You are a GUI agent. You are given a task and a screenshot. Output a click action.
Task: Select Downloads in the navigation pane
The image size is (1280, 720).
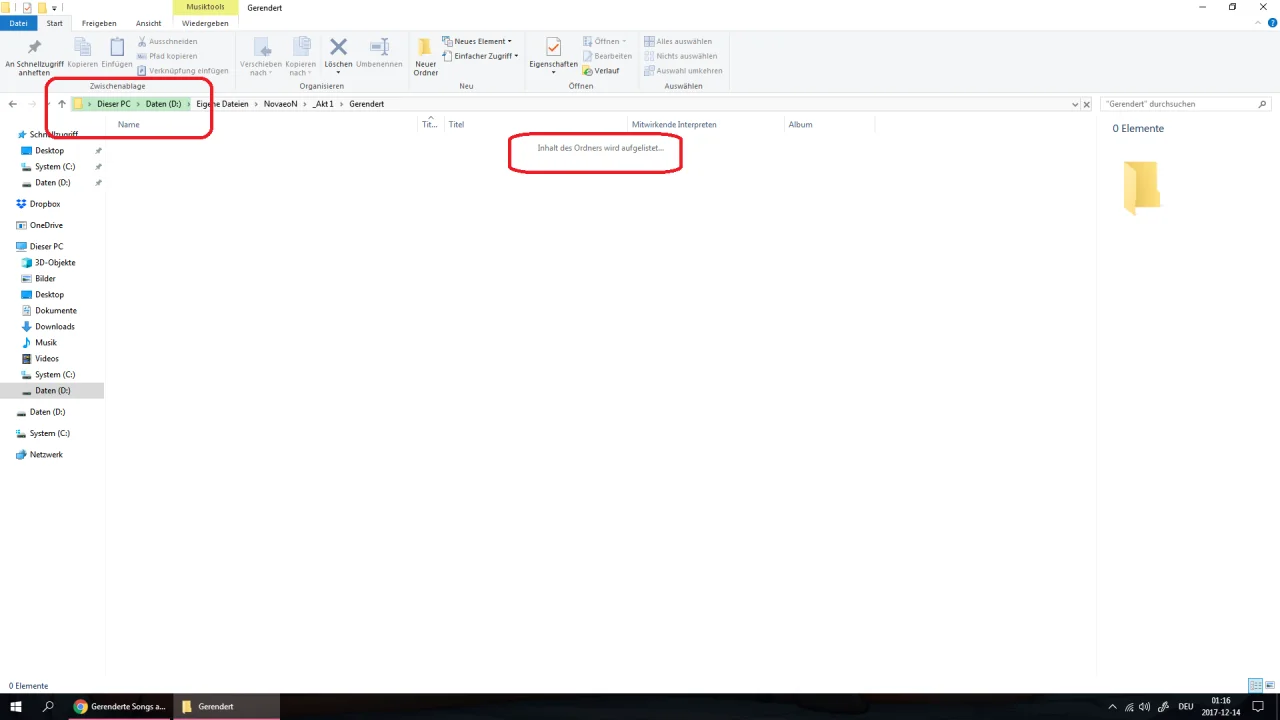pyautogui.click(x=54, y=326)
